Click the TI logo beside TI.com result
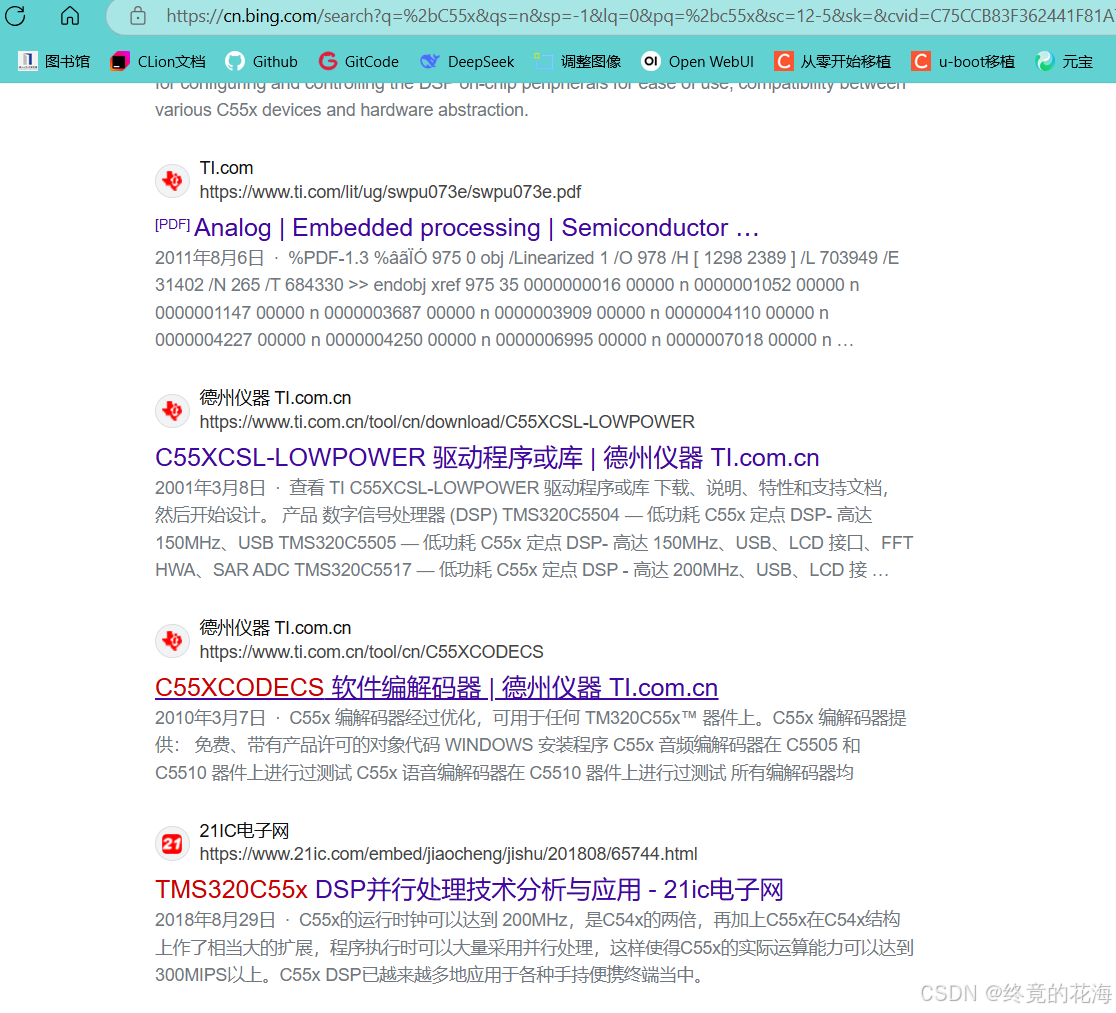Image resolution: width=1116 pixels, height=1013 pixels. [172, 181]
